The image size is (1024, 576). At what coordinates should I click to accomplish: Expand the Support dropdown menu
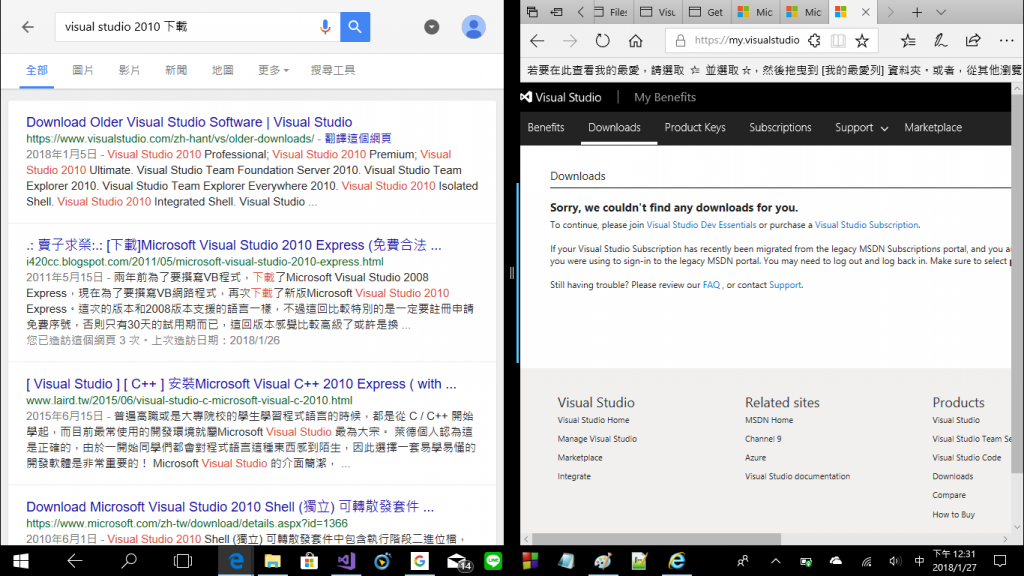(861, 127)
